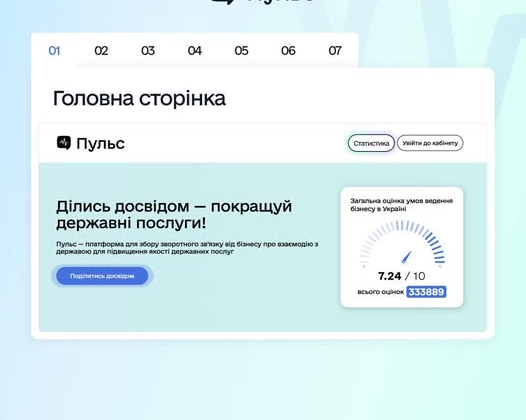Click Увійти до кабінету button

[430, 143]
